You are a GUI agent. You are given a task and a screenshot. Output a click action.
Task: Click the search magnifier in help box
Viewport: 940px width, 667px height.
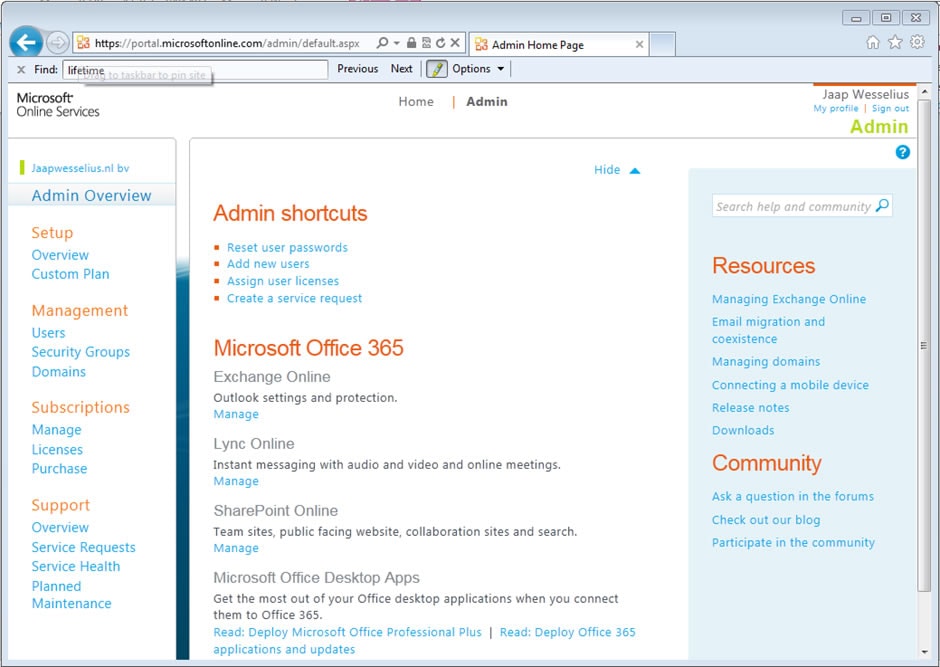click(882, 206)
